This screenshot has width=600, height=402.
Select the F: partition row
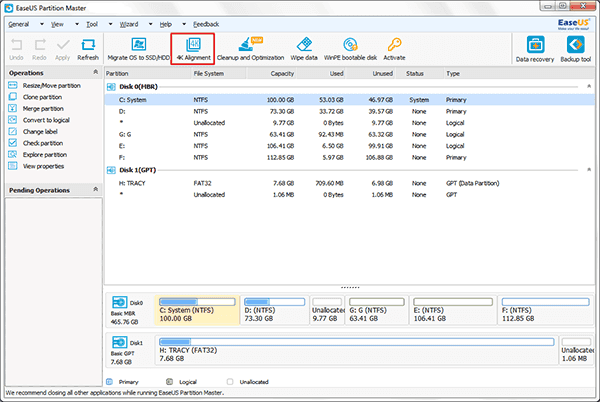(349, 157)
